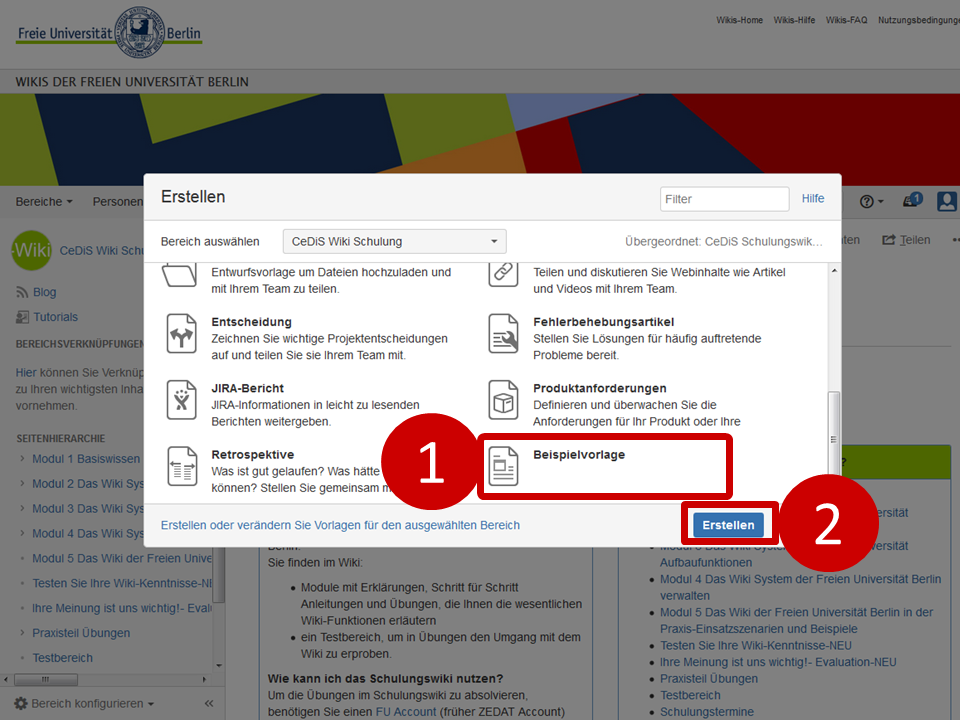Select the Fehlerbehebungsartikel template icon
The width and height of the screenshot is (960, 720).
point(503,334)
